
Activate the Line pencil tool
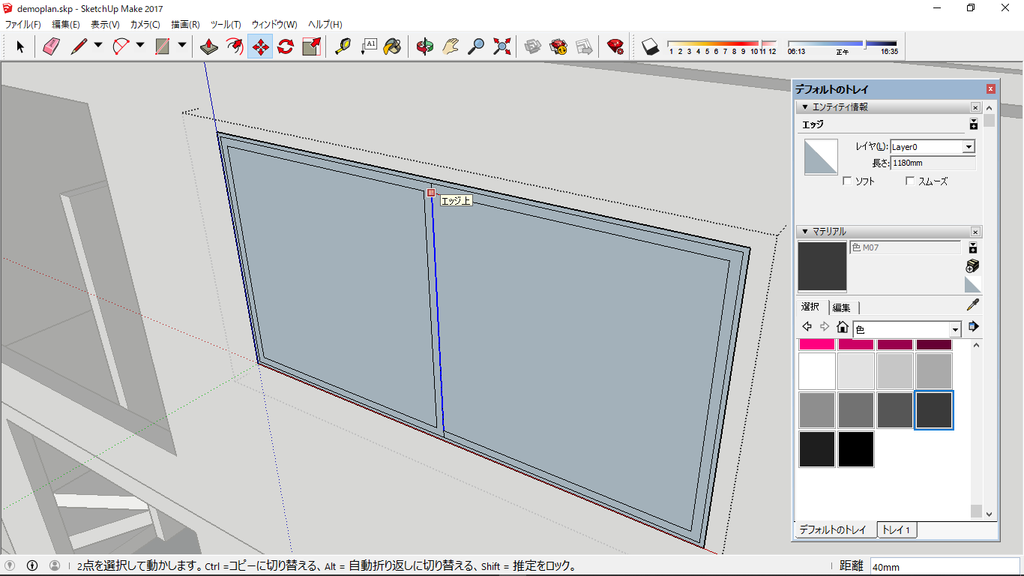[79, 46]
